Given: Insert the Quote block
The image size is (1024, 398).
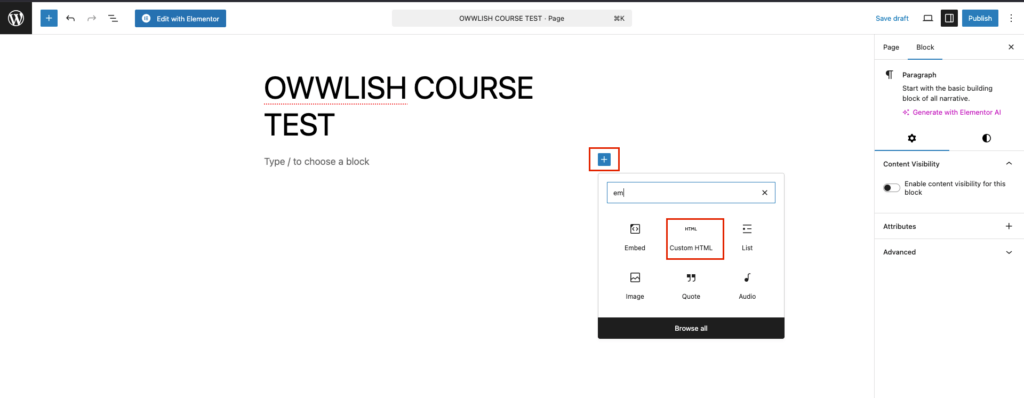Looking at the screenshot, I should (691, 286).
